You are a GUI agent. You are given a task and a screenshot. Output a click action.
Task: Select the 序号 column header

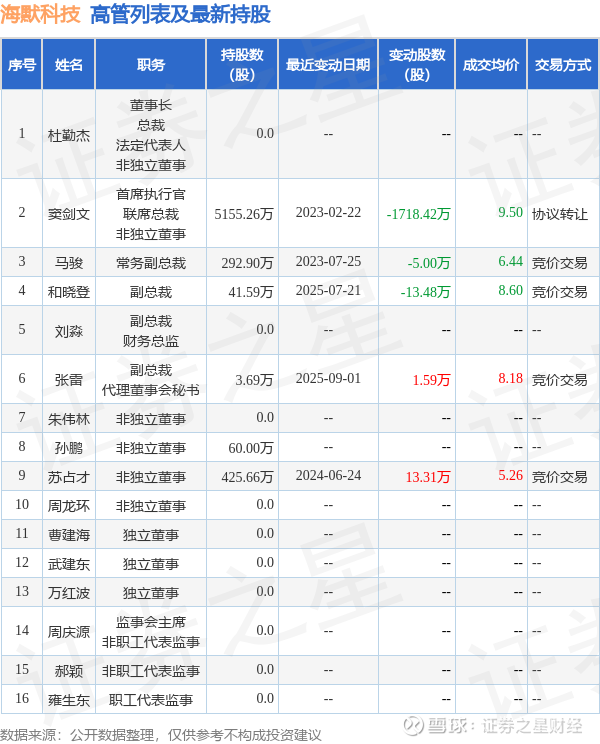pyautogui.click(x=22, y=65)
